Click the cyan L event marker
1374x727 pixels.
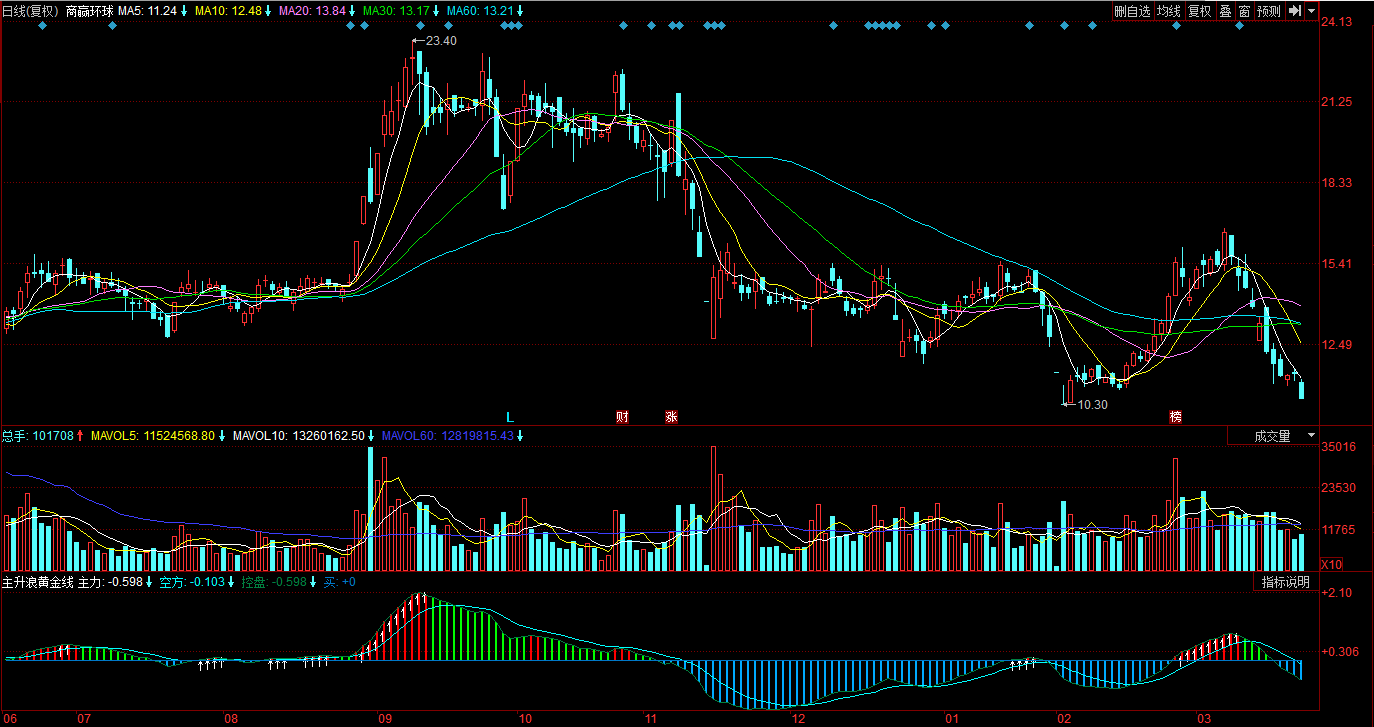coord(509,416)
